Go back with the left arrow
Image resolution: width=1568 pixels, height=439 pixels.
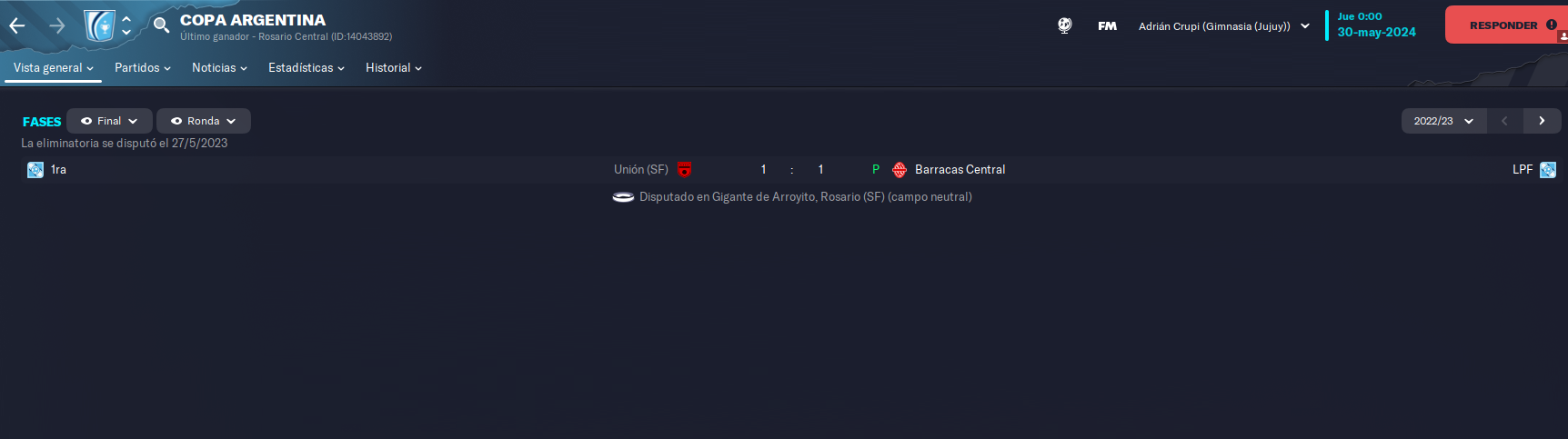(x=16, y=25)
